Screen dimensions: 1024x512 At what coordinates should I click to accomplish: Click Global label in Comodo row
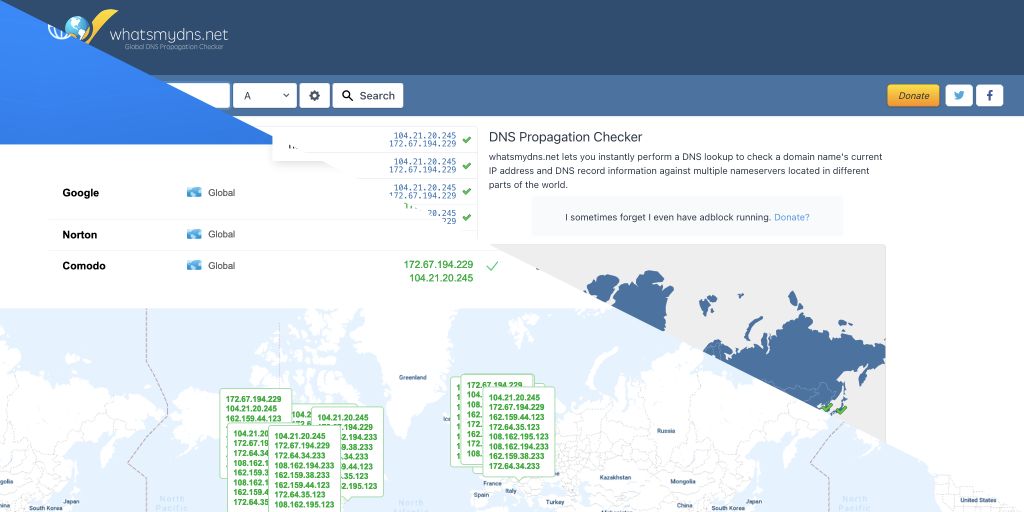point(221,266)
